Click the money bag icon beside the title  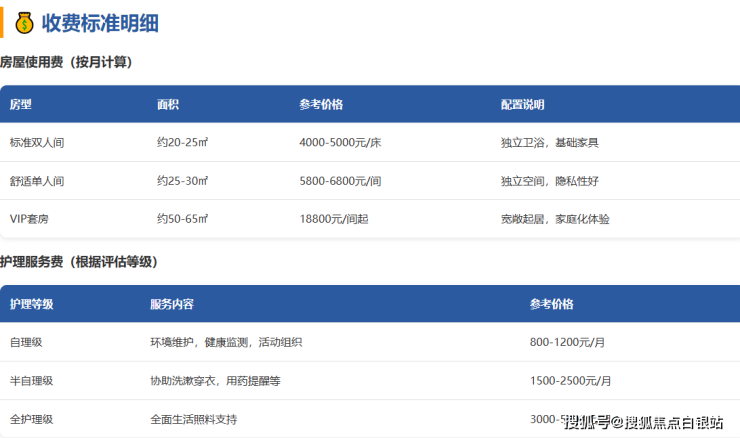(24, 22)
